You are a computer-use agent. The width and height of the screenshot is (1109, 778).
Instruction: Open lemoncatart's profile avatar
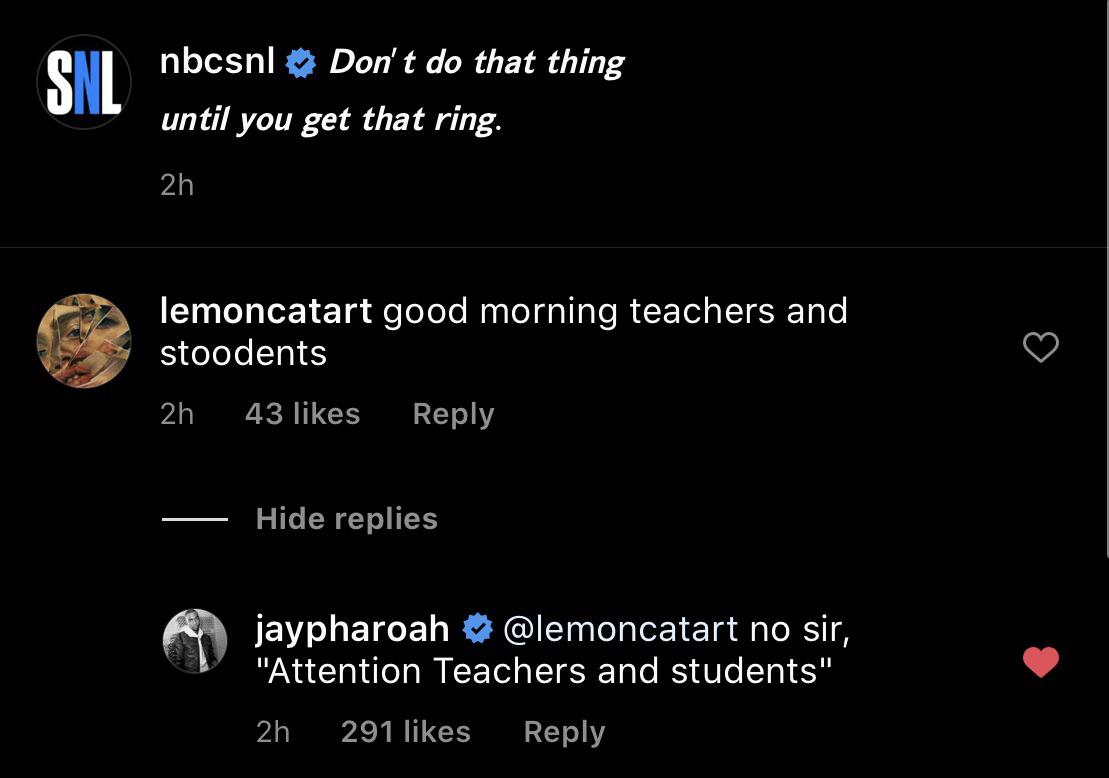coord(83,341)
